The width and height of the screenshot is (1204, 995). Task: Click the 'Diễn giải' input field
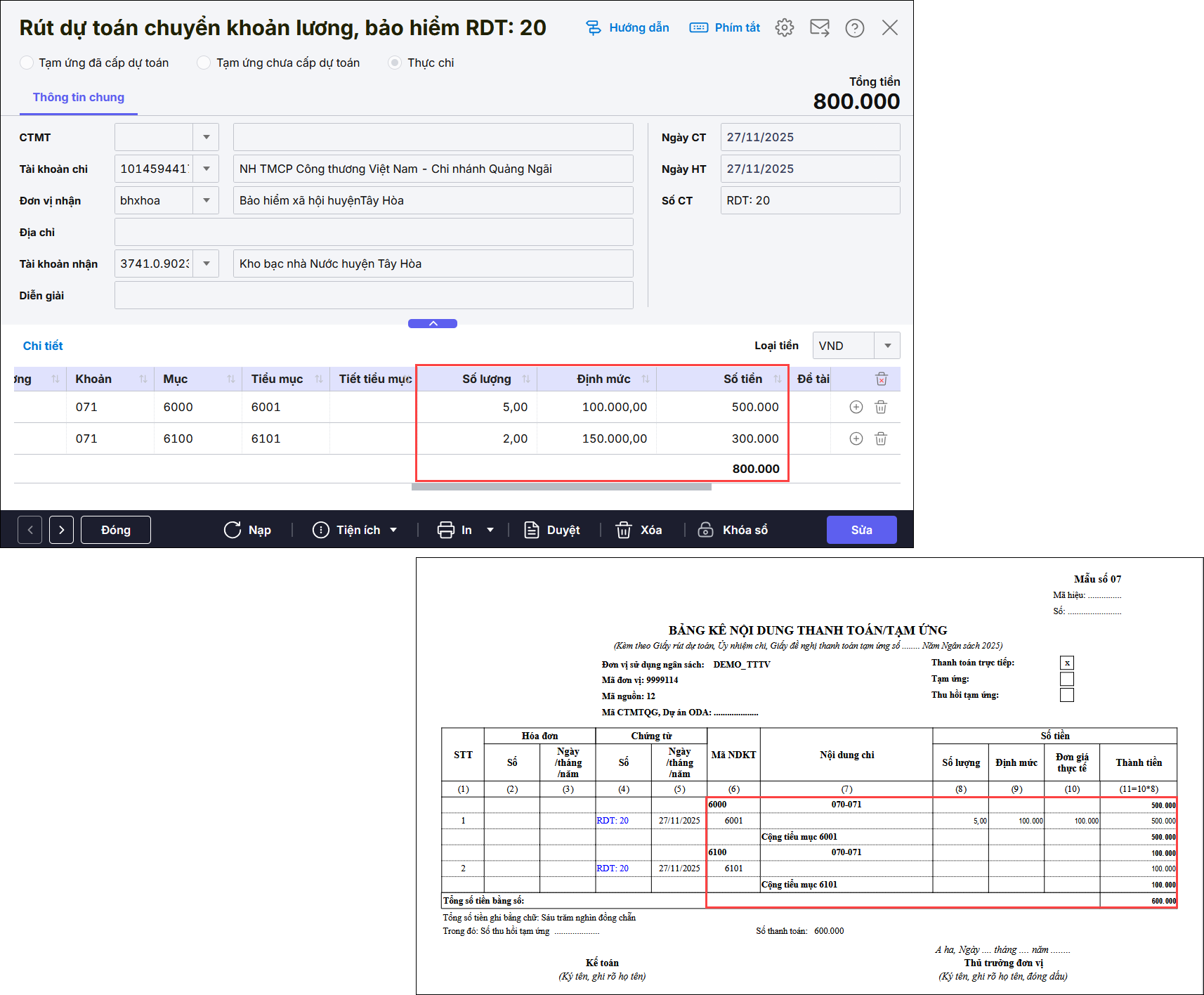(374, 295)
